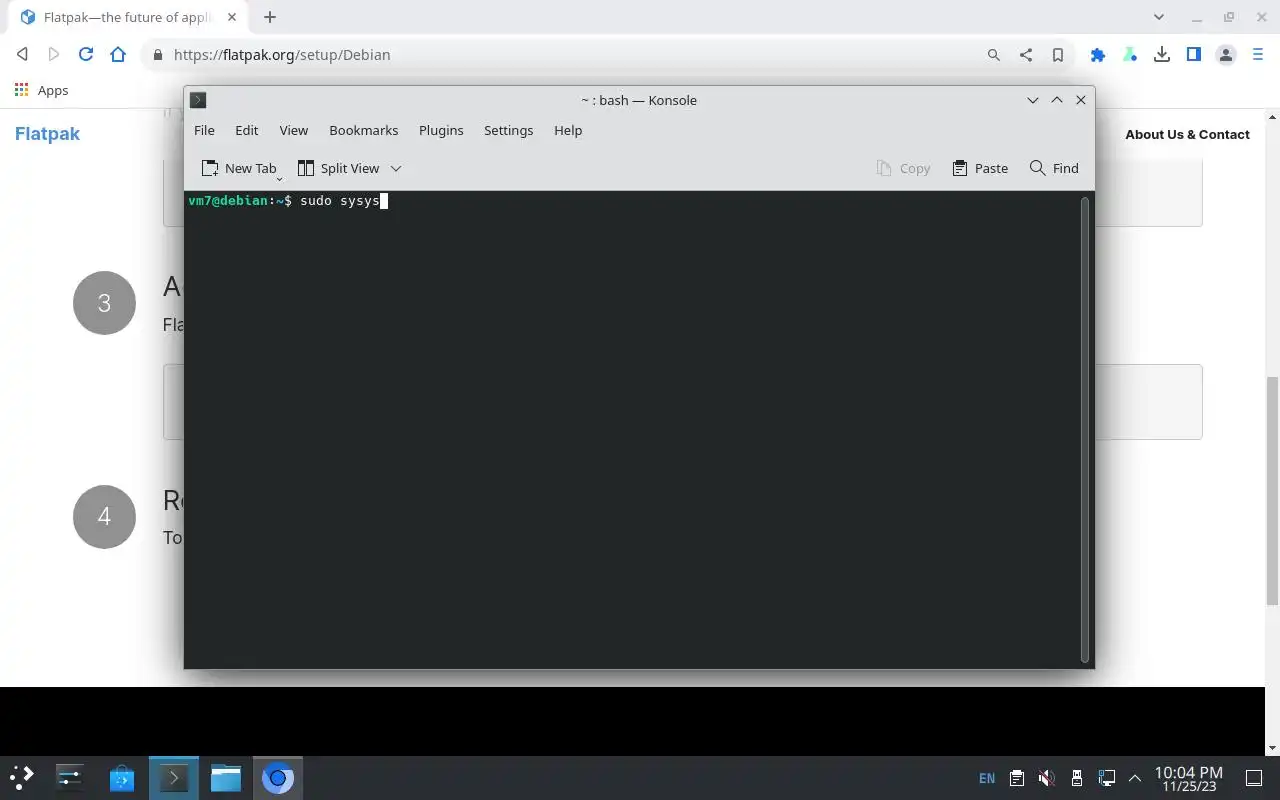Open Konsole View menu
This screenshot has height=800, width=1280.
pos(293,130)
